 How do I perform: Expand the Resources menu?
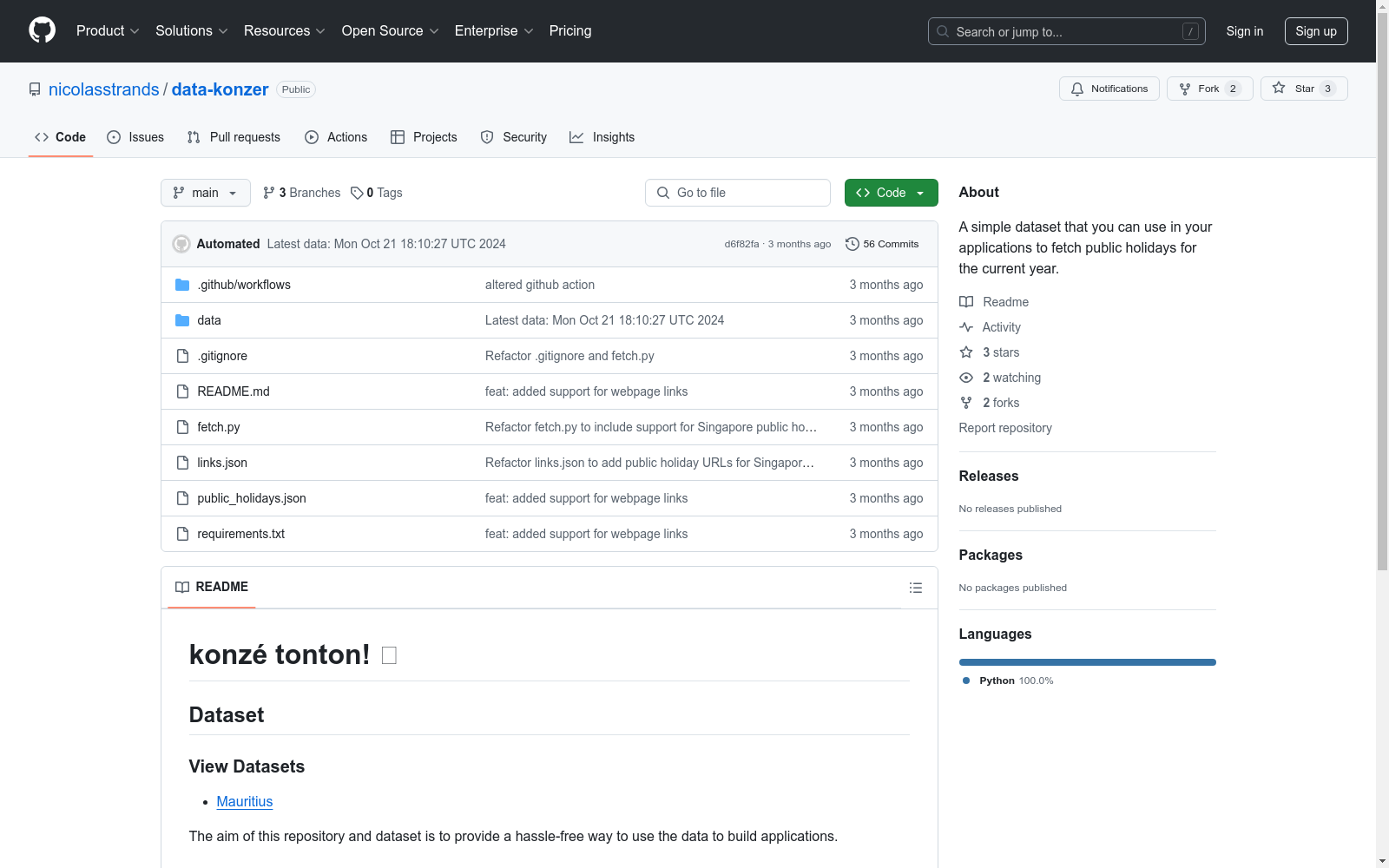(x=285, y=31)
